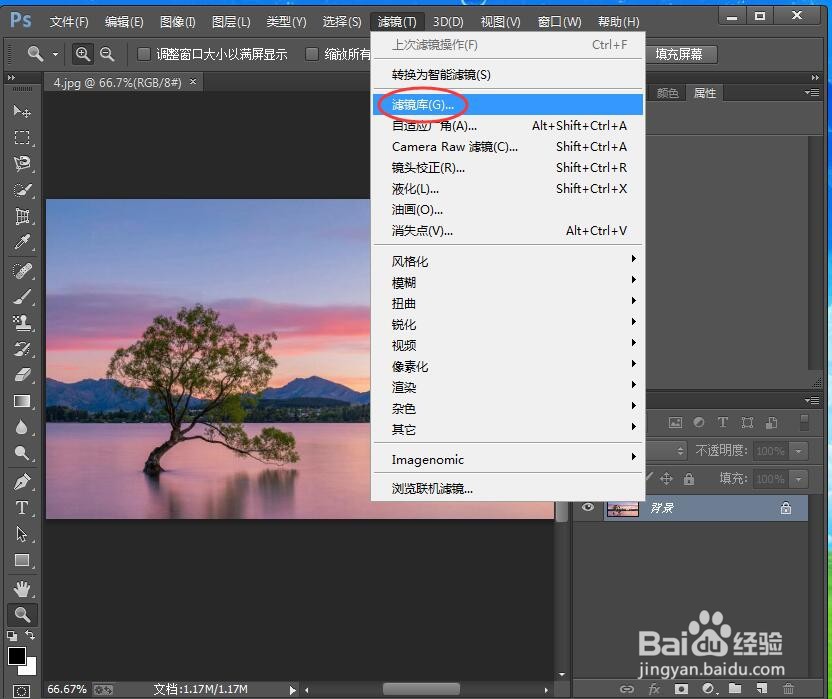Screen dimensions: 832x699
Task: Delete layer with trash icon
Action: click(788, 688)
